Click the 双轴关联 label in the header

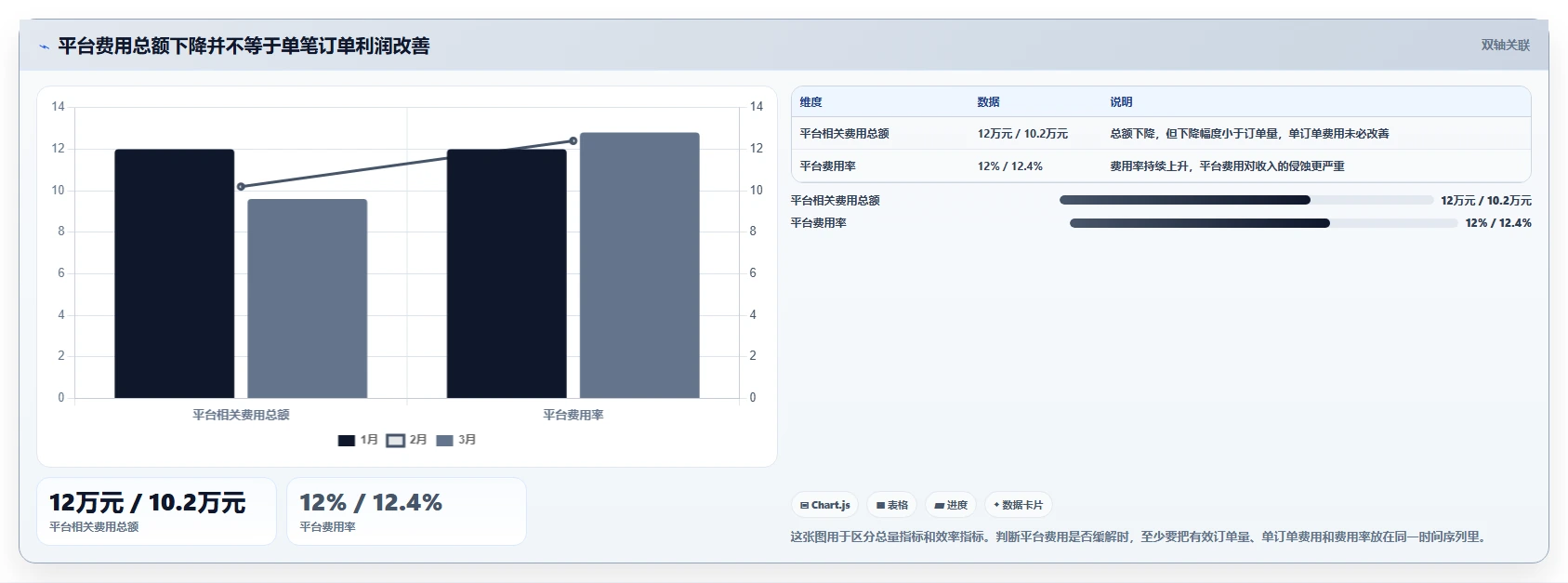coord(1505,45)
